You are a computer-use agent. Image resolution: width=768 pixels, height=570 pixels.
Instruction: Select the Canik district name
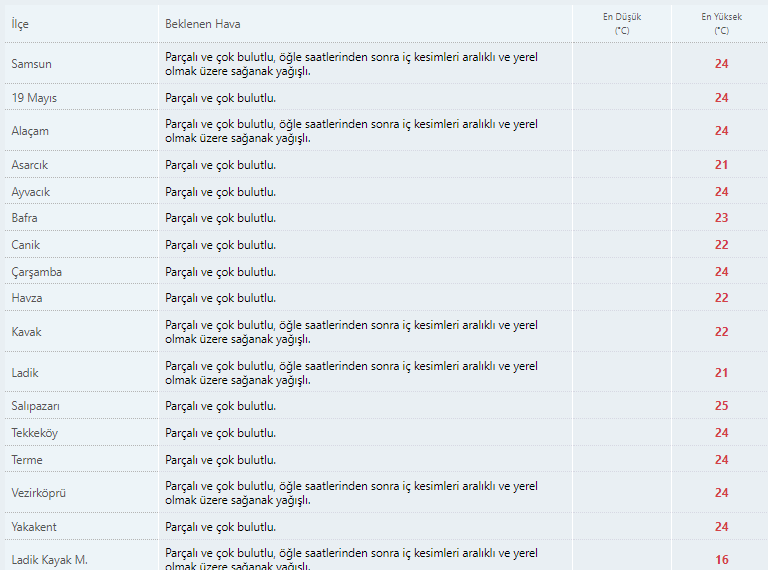[x=25, y=244]
